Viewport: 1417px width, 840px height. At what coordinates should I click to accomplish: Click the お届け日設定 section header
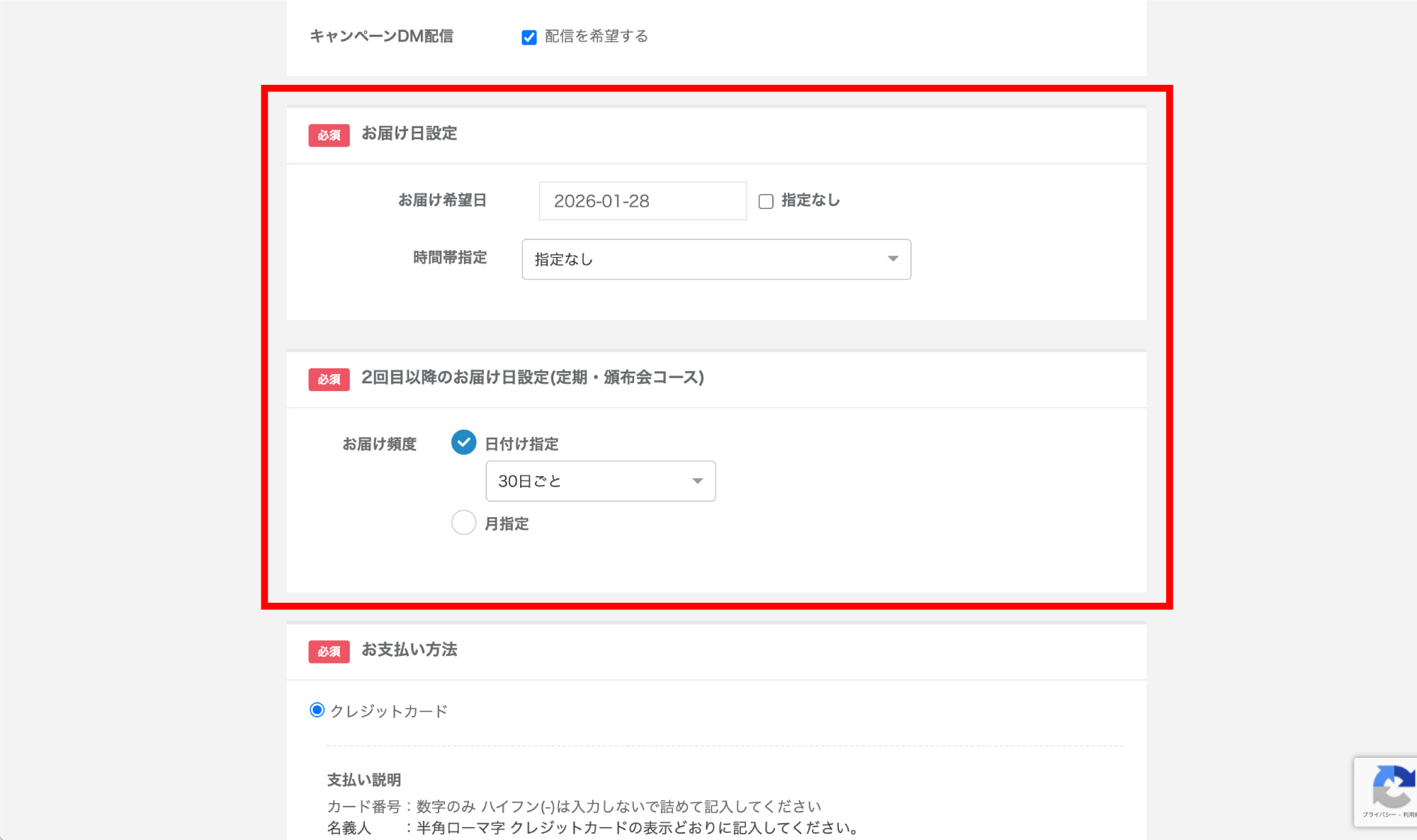[410, 134]
